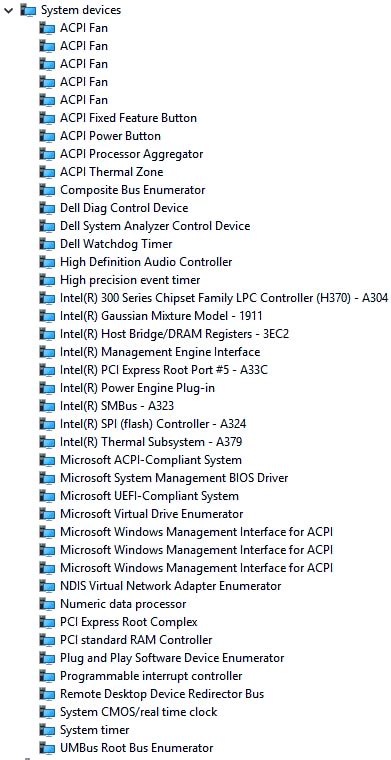Select Intel SPI (flash) Controller - A324
Viewport: 391px width, 760px height.
153,424
